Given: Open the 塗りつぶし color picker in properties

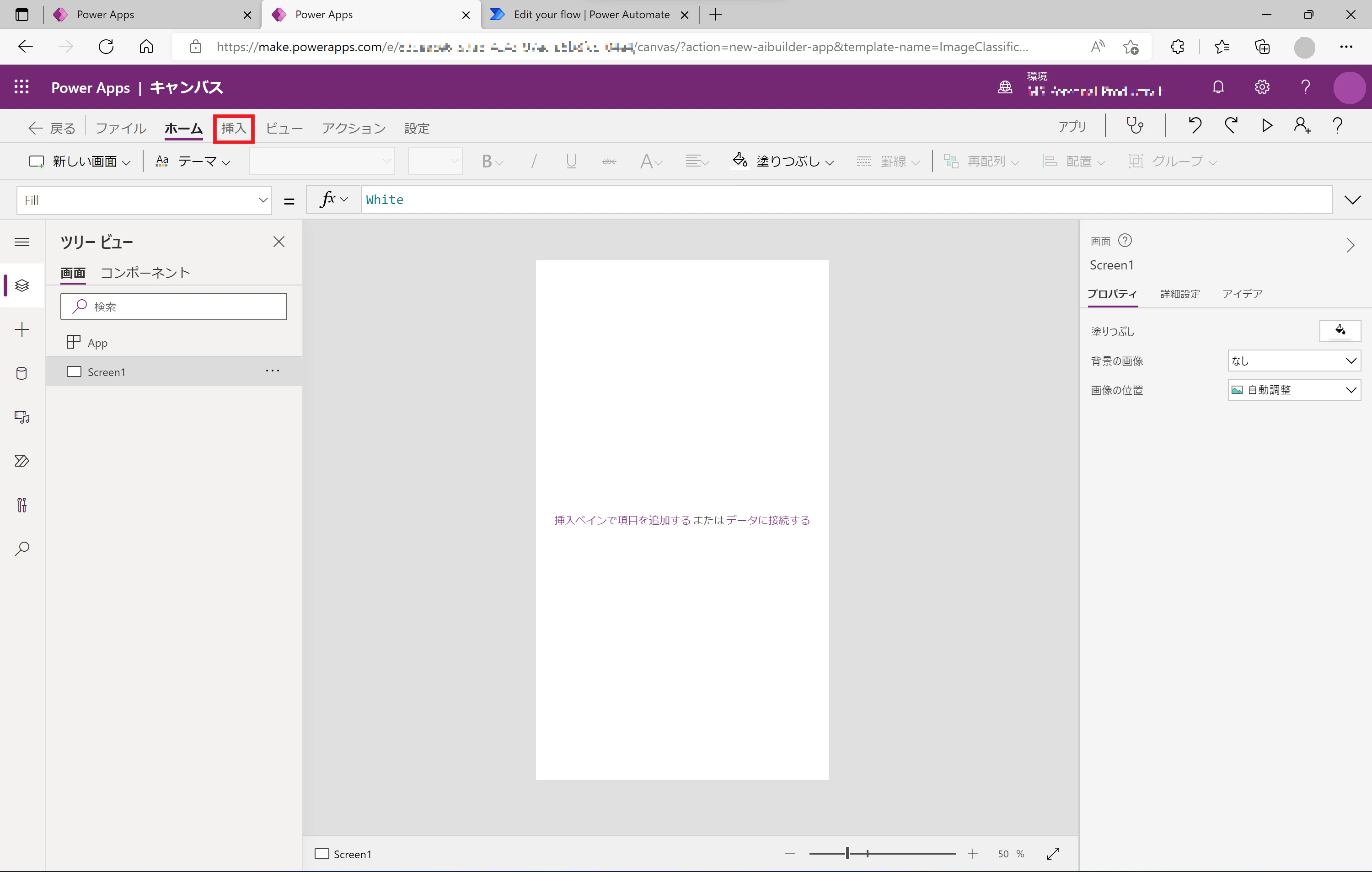Looking at the screenshot, I should pyautogui.click(x=1340, y=331).
